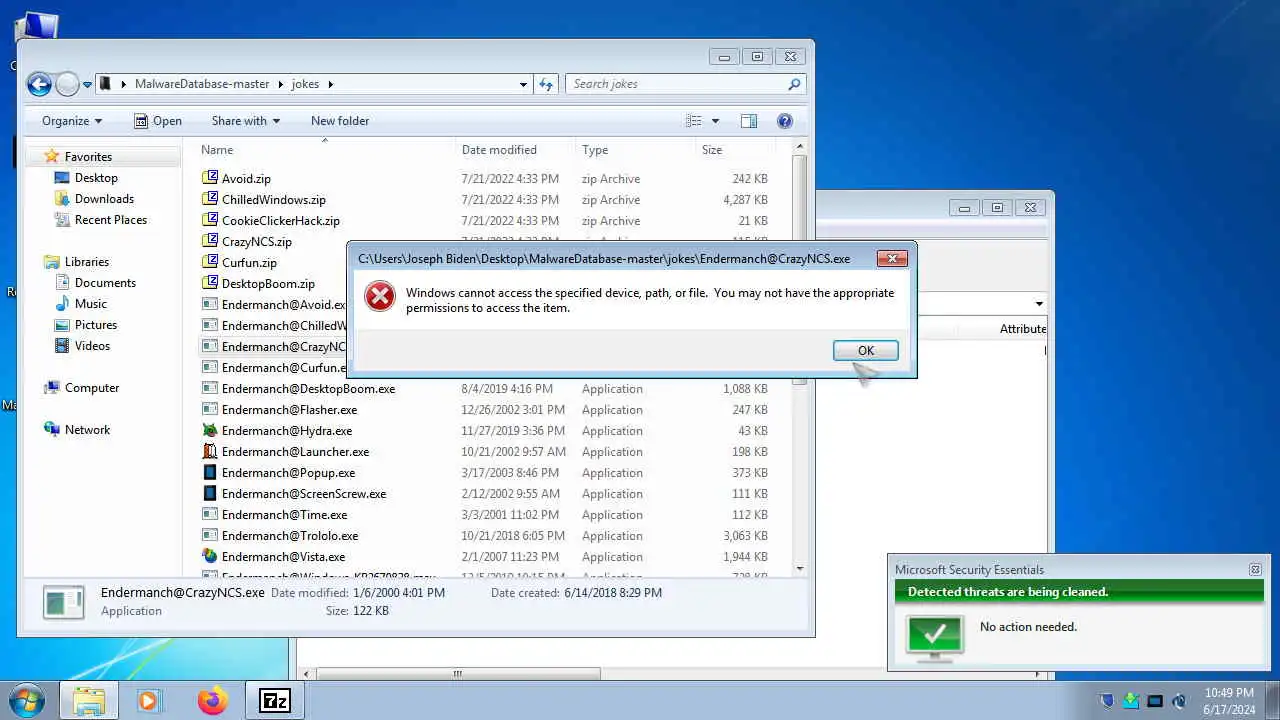Open dropdown in the background window

pos(1039,304)
